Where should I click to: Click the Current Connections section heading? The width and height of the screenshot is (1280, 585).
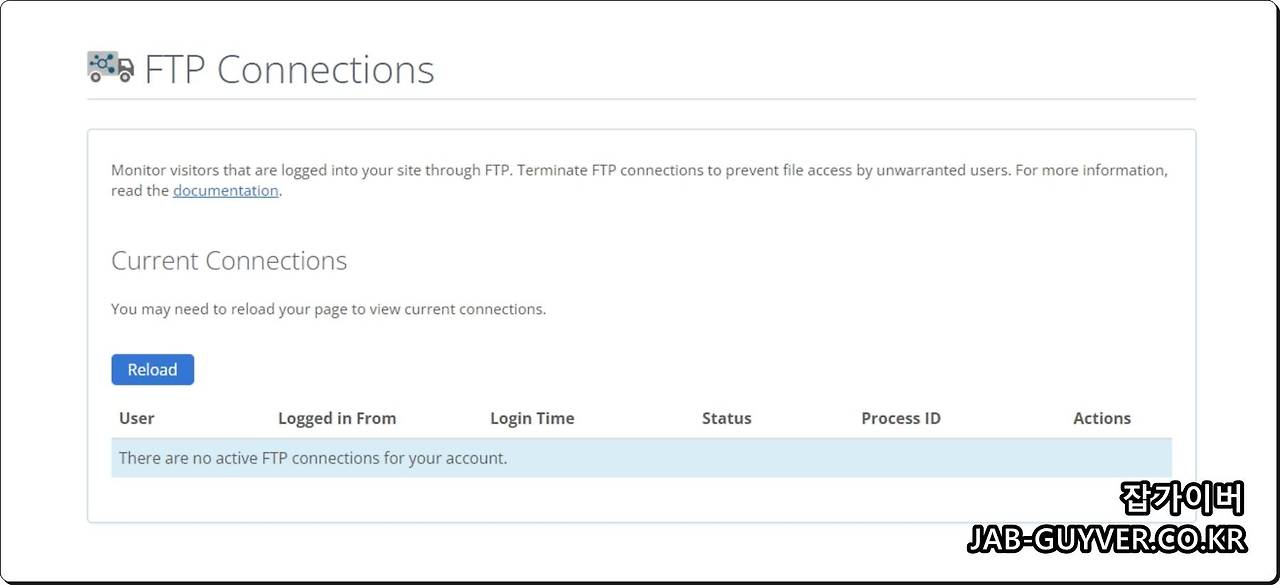229,261
